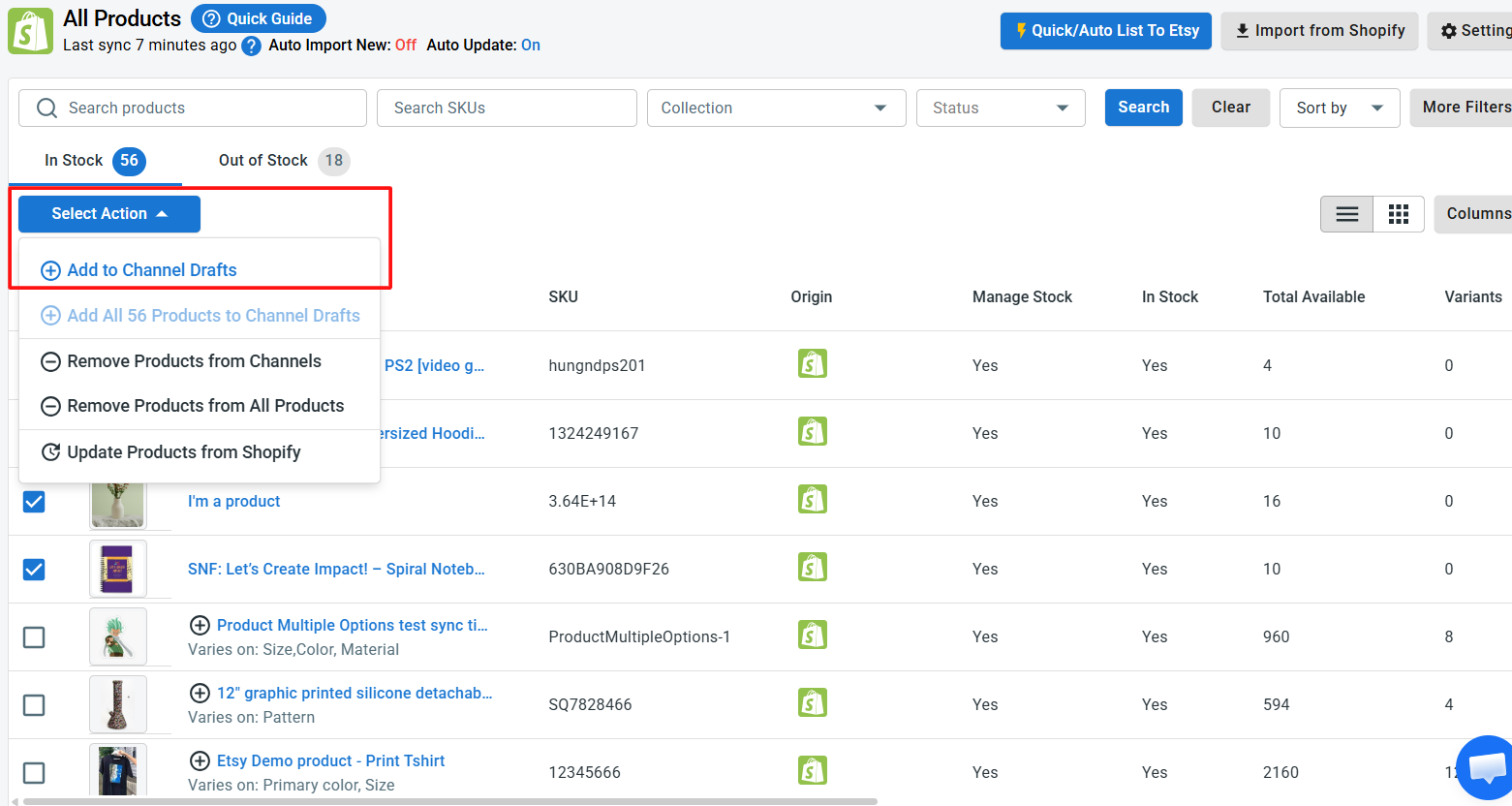
Task: Click the Search SKUs input field
Action: coord(507,108)
